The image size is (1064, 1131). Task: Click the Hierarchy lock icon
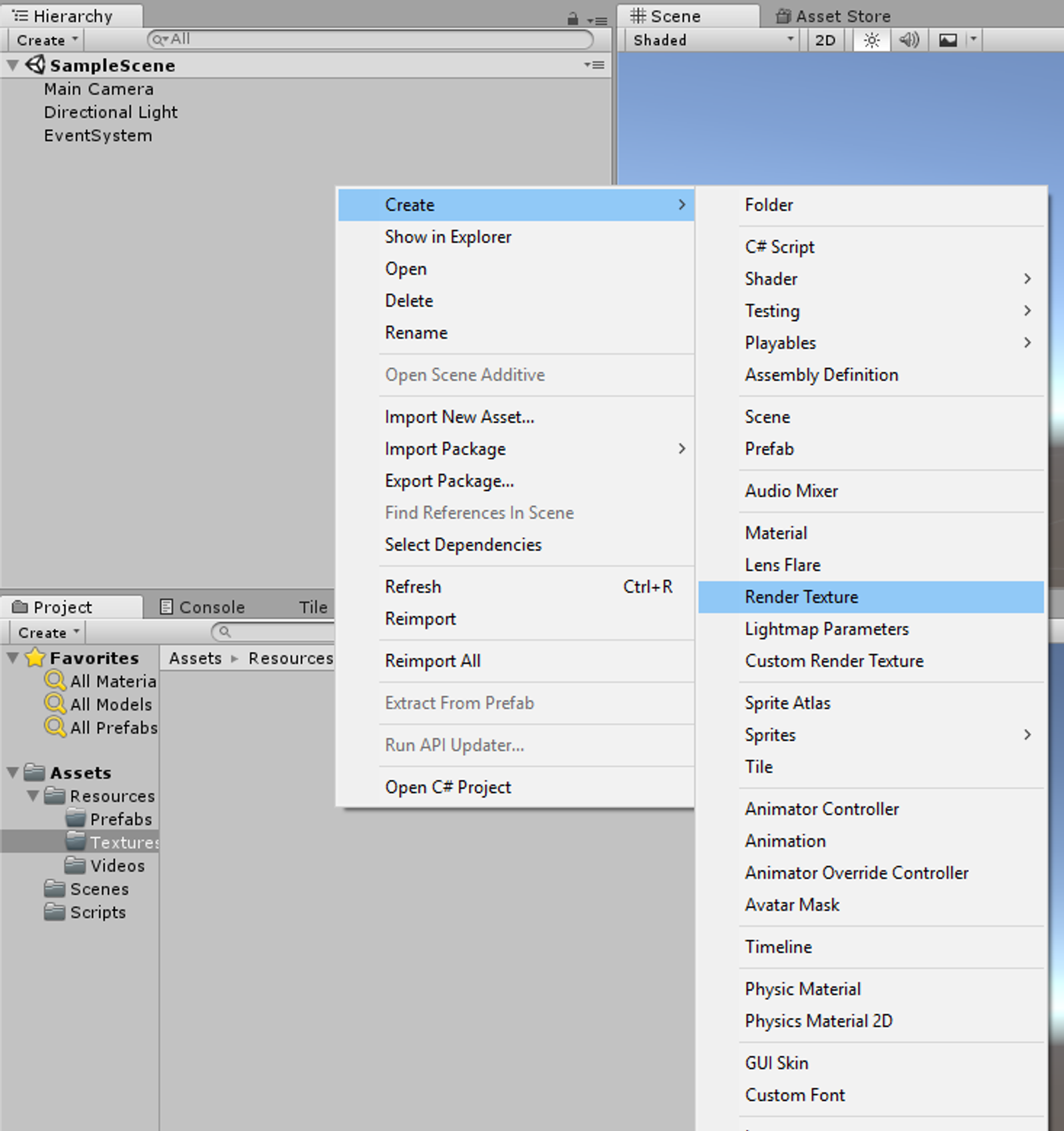[573, 19]
